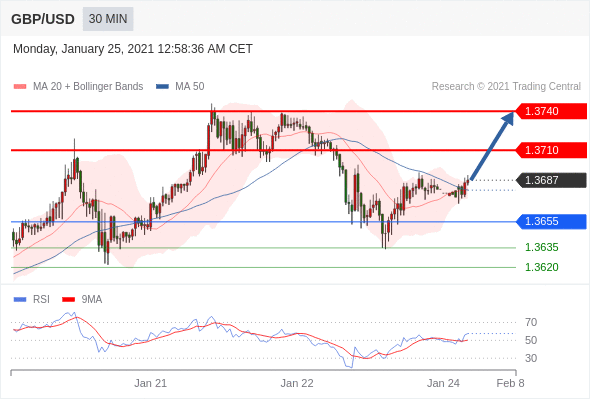Click the Jan 22 date axis label

[x=297, y=383]
